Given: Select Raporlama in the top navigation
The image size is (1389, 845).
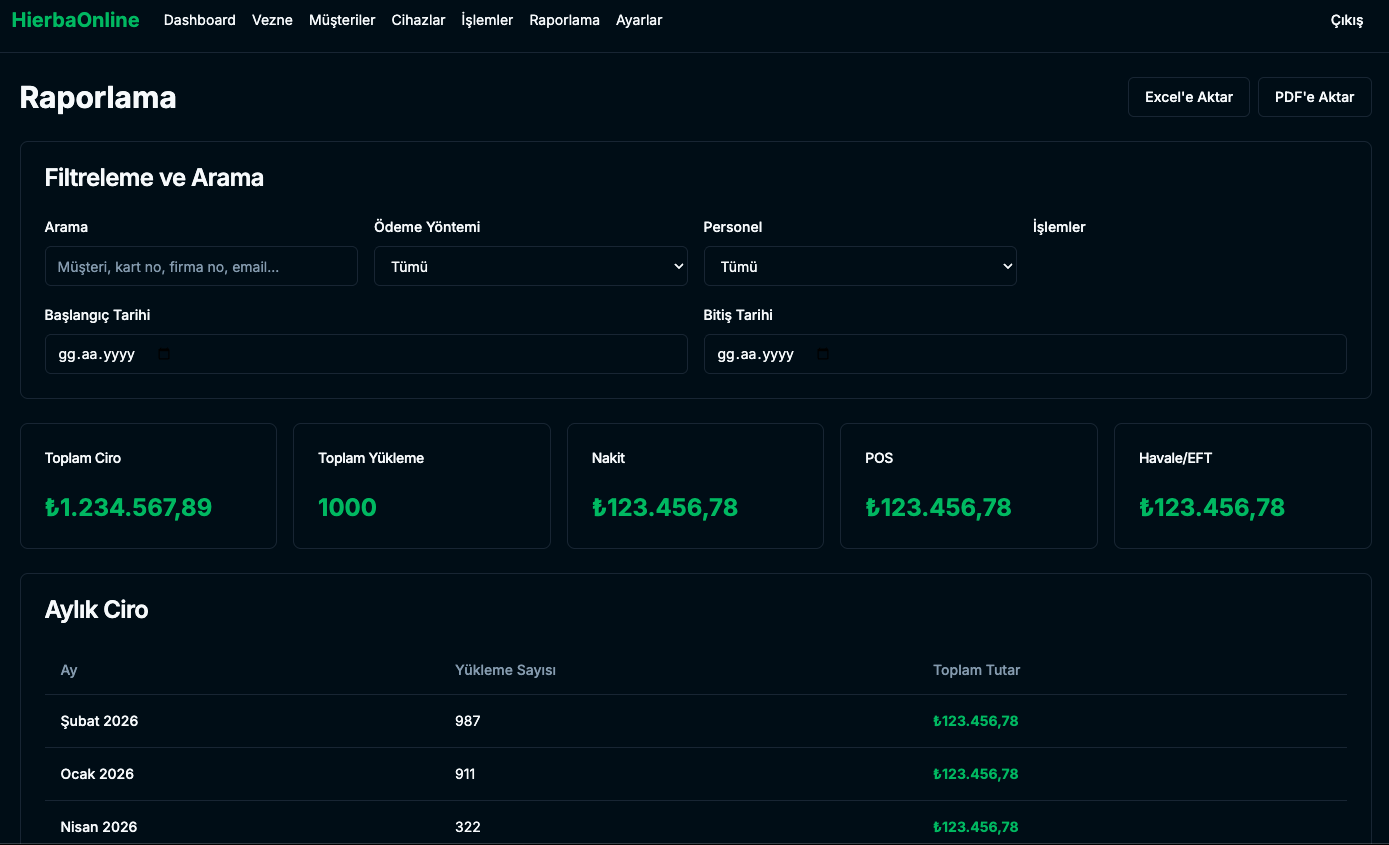Looking at the screenshot, I should (x=564, y=20).
